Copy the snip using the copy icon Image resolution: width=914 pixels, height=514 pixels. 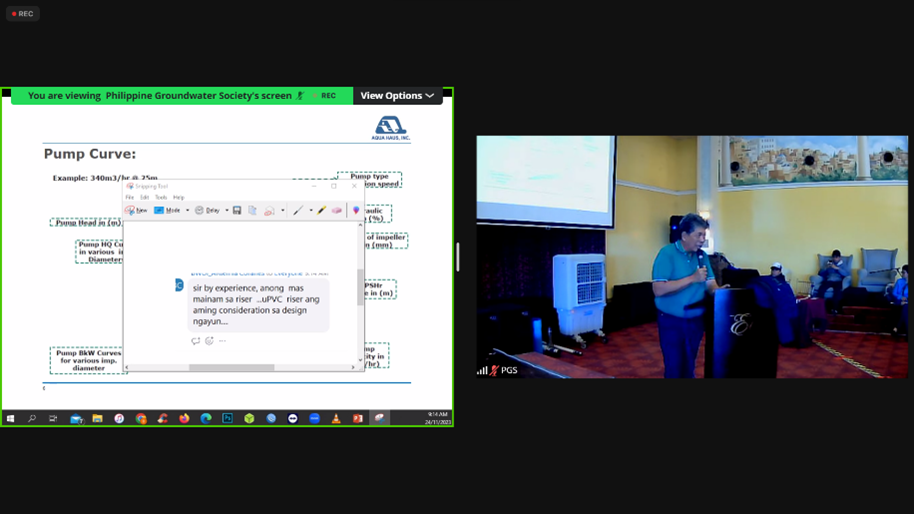tap(252, 211)
